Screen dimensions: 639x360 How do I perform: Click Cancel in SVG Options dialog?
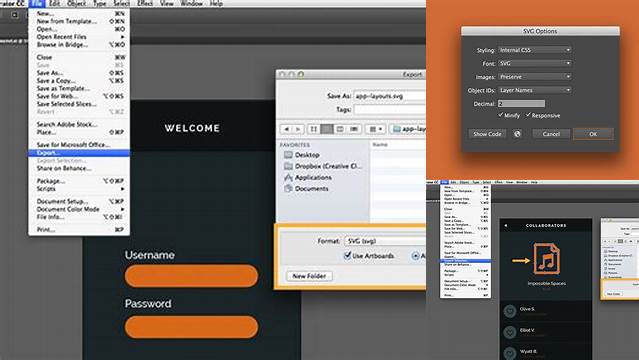tap(551, 134)
